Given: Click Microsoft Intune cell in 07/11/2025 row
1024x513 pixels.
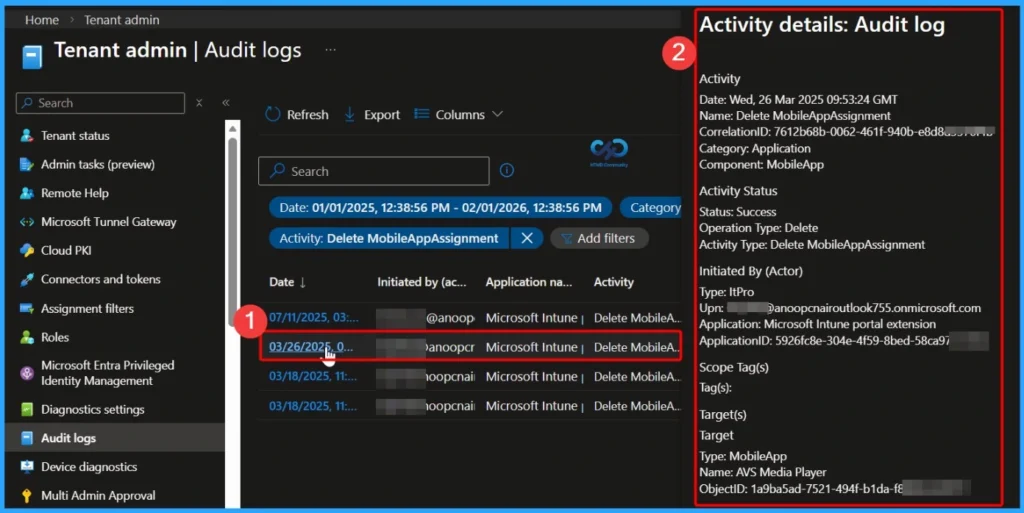Looking at the screenshot, I should pyautogui.click(x=533, y=318).
